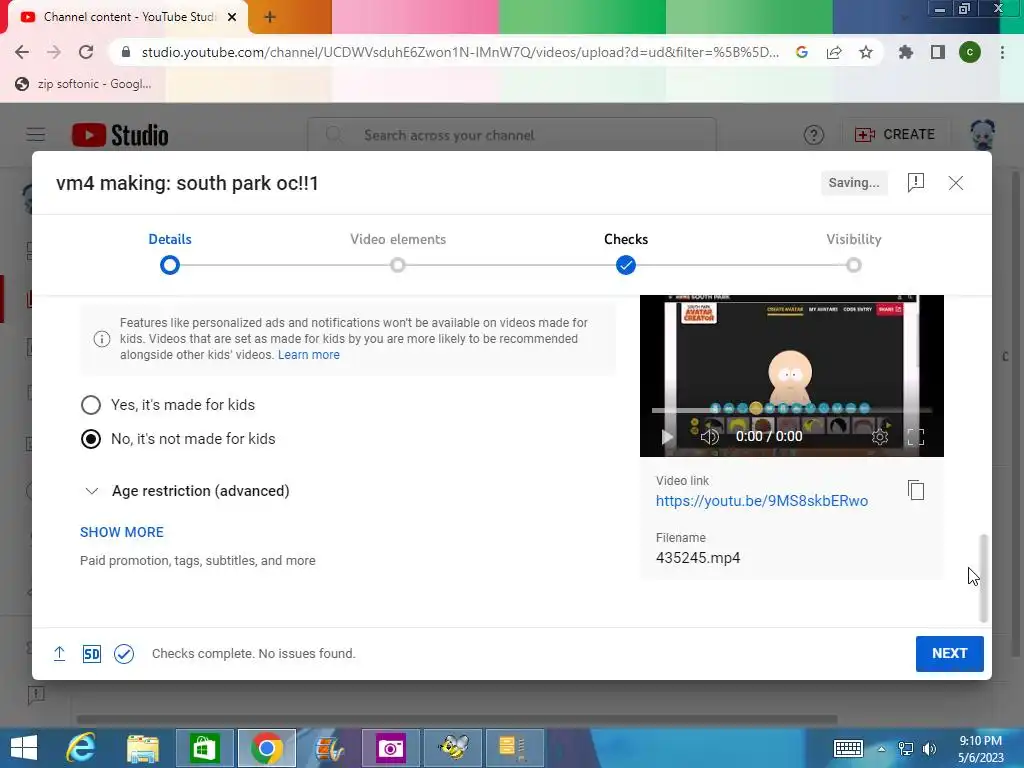Image resolution: width=1024 pixels, height=768 pixels.
Task: Open Microsoft Store from taskbar
Action: click(x=204, y=748)
